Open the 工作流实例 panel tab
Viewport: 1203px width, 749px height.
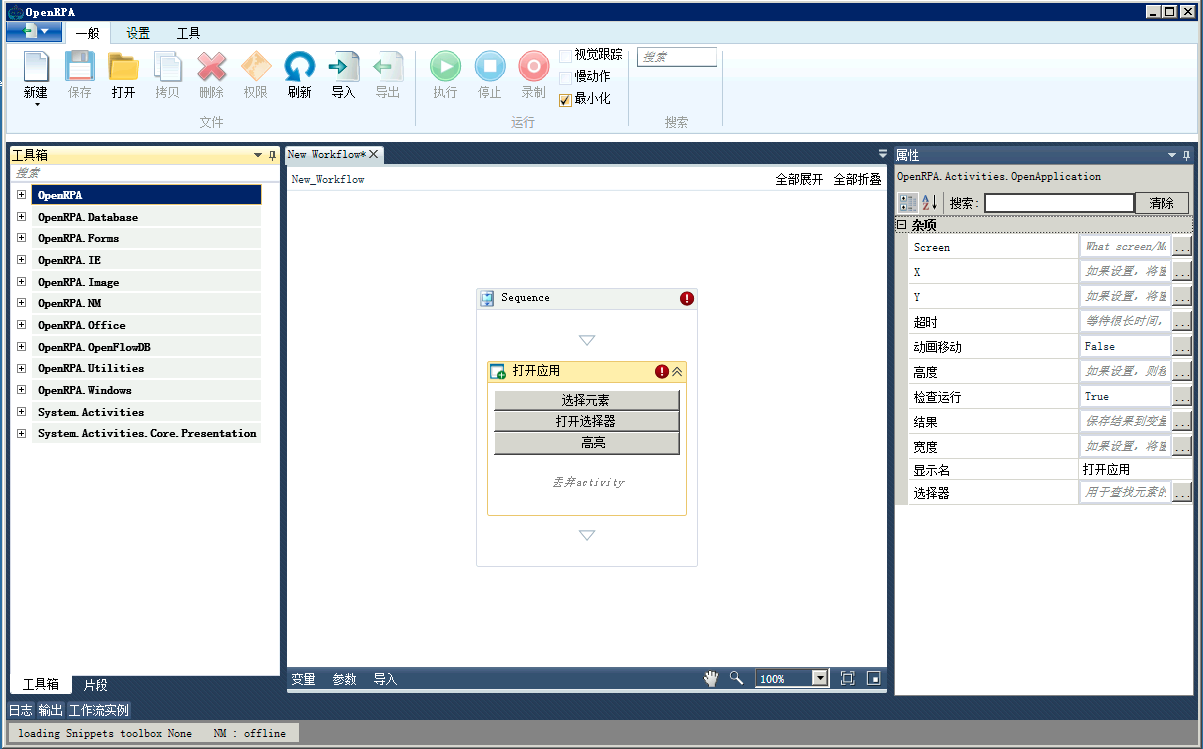[99, 710]
